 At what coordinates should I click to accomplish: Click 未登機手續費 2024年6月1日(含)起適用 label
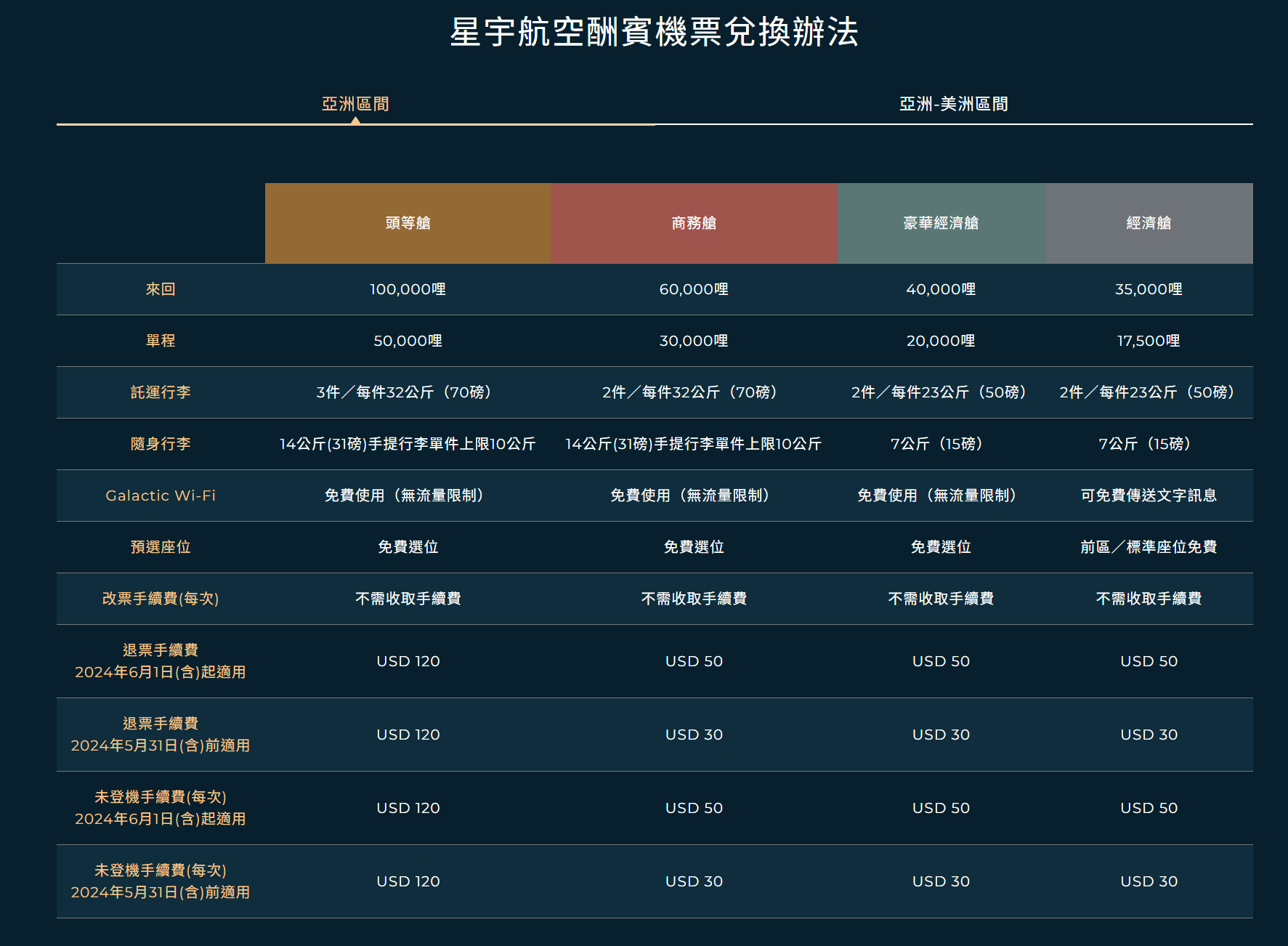[x=161, y=808]
